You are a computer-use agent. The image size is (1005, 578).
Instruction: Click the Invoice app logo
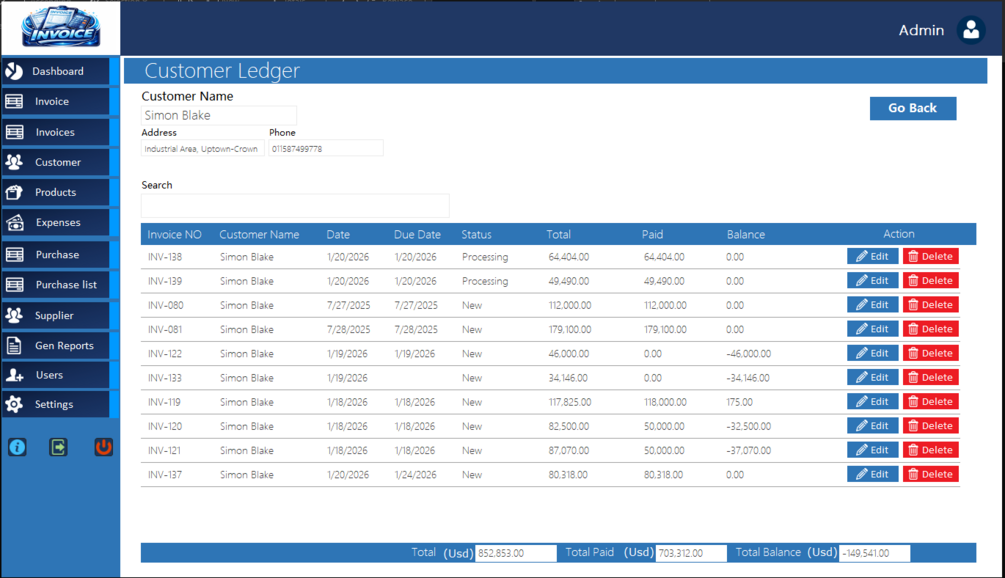pos(61,28)
